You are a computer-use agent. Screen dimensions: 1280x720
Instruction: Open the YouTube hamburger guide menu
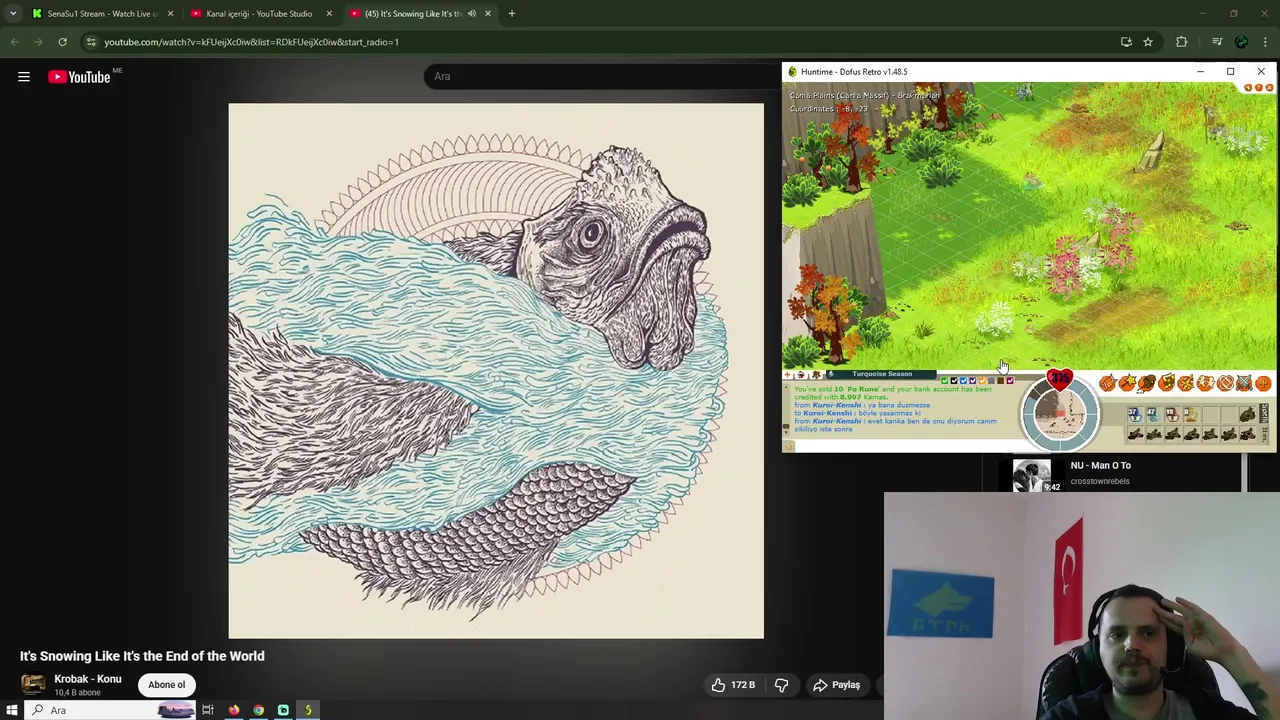24,77
